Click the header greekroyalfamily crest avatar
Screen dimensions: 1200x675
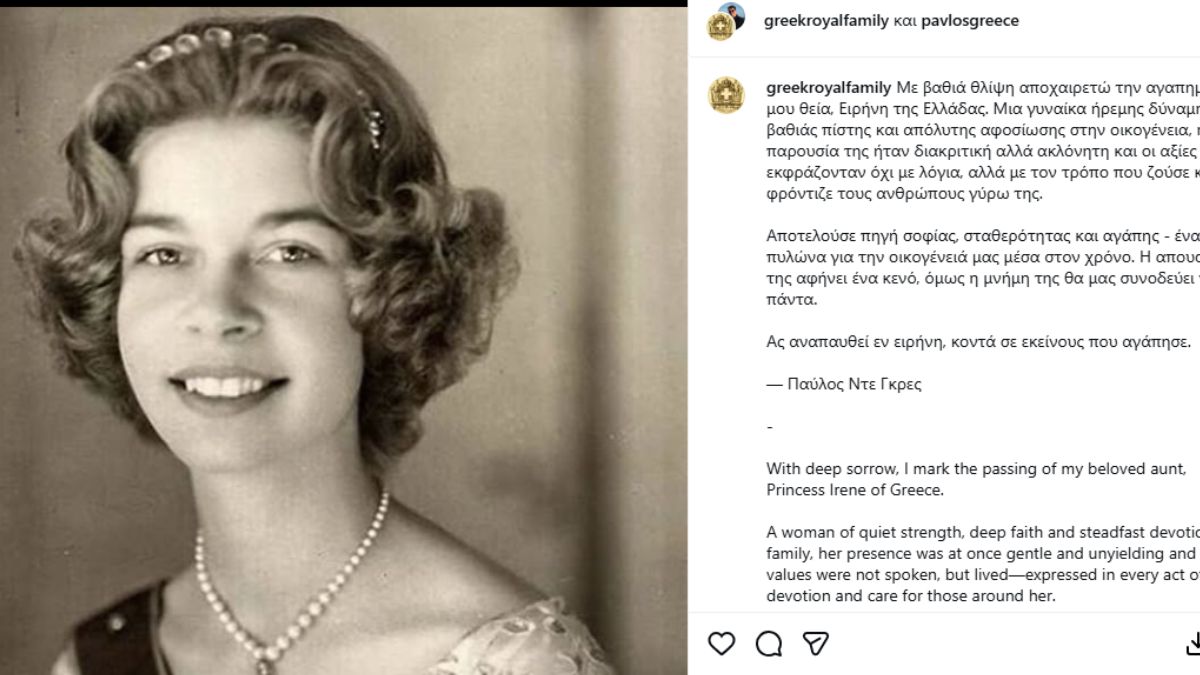coord(720,27)
